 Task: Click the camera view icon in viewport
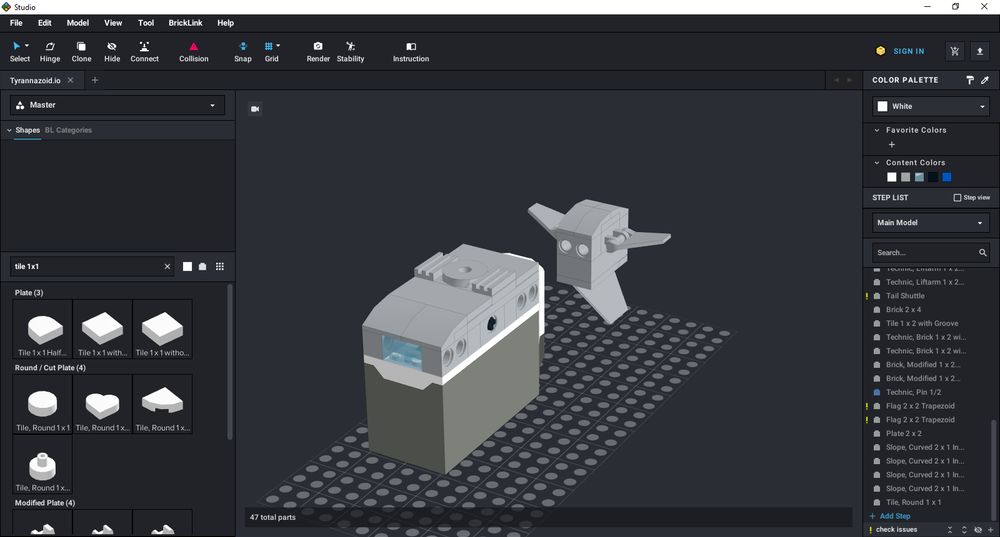255,109
